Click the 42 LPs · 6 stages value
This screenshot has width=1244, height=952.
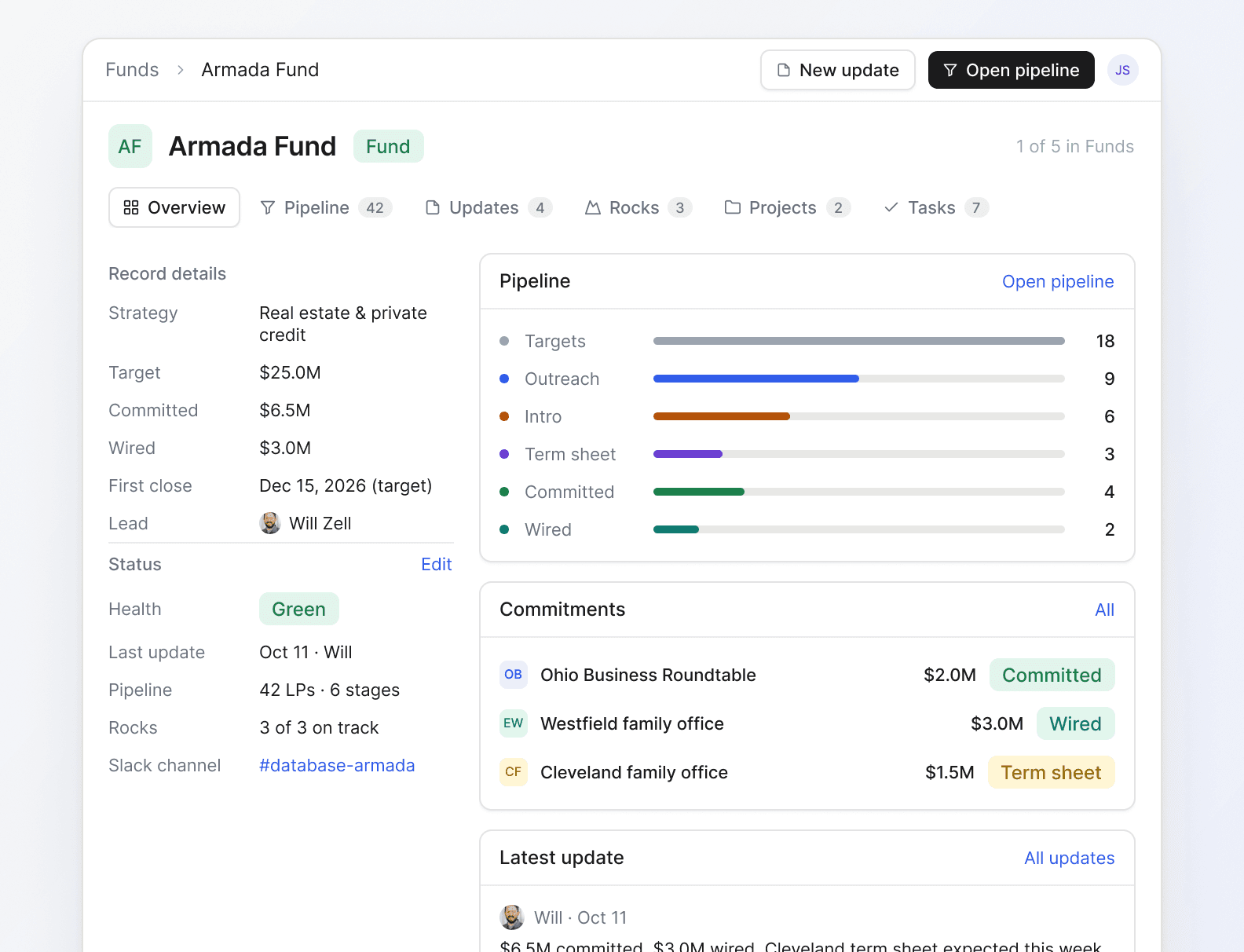329,690
